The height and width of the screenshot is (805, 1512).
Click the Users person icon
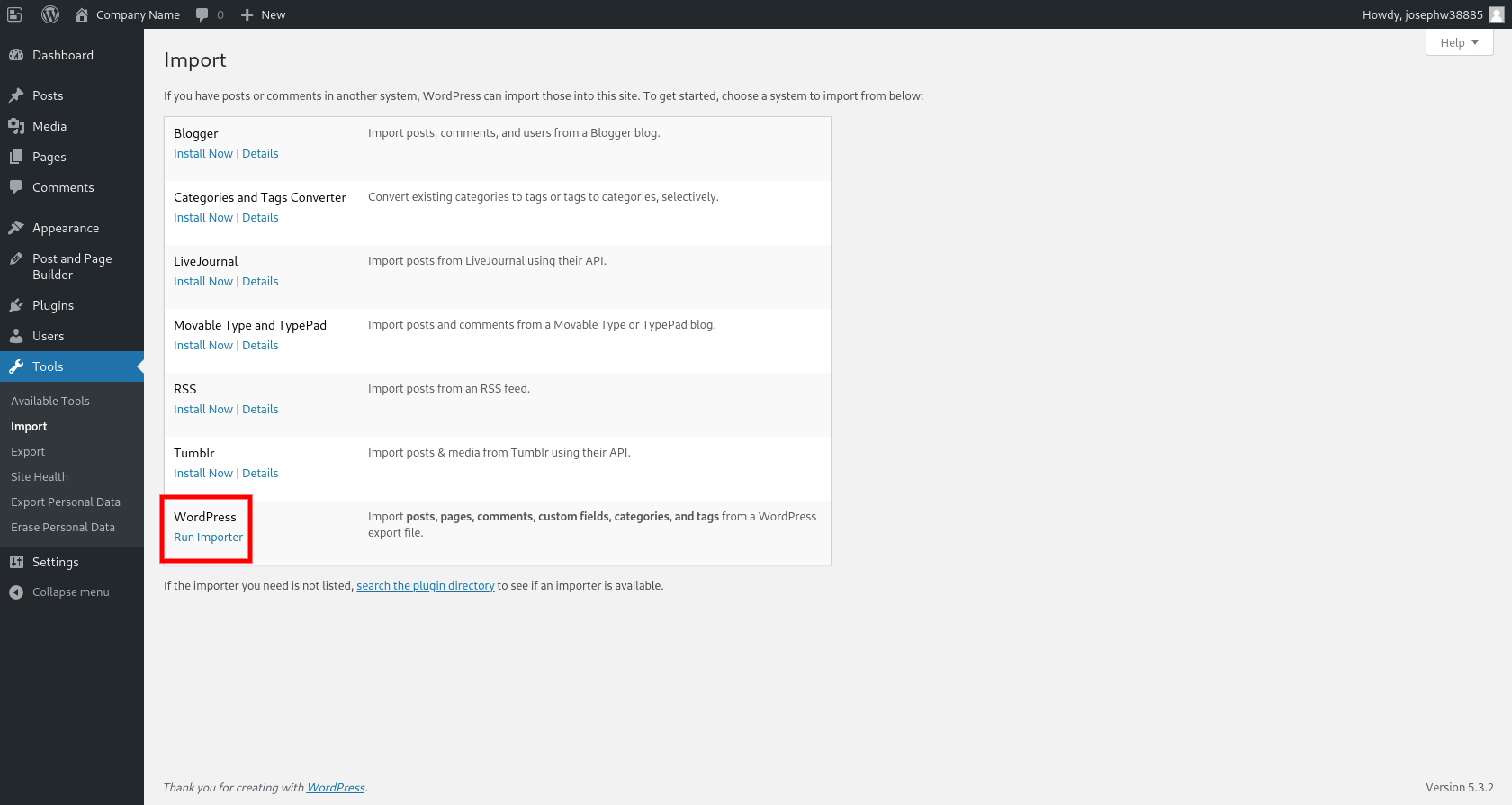point(16,336)
